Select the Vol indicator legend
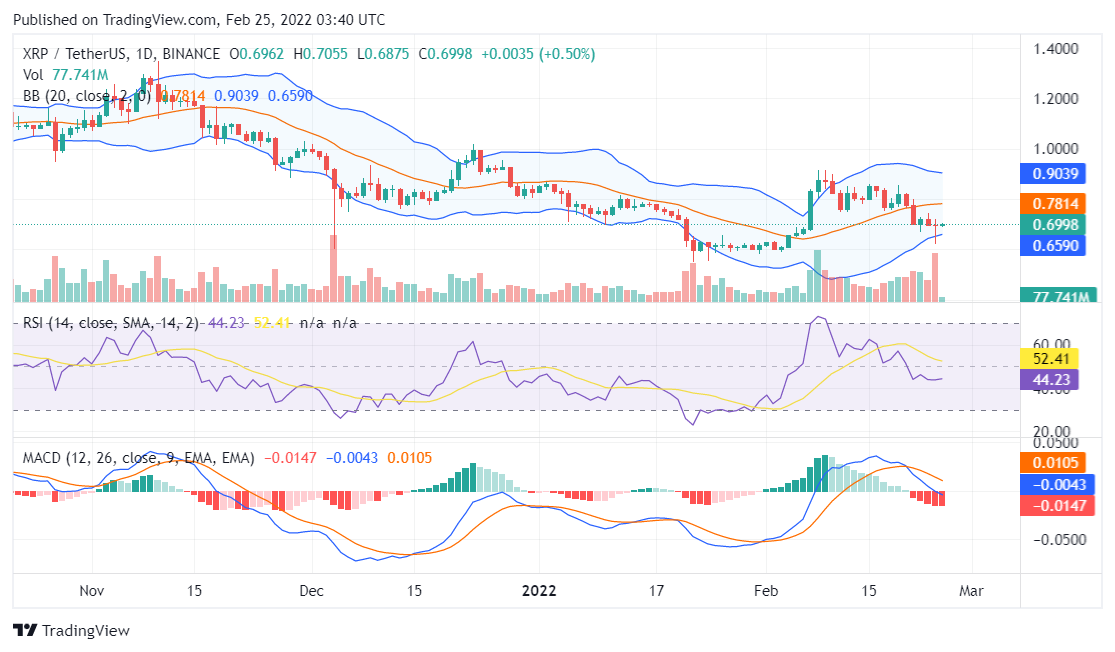This screenshot has height=652, width=1115. pos(33,75)
